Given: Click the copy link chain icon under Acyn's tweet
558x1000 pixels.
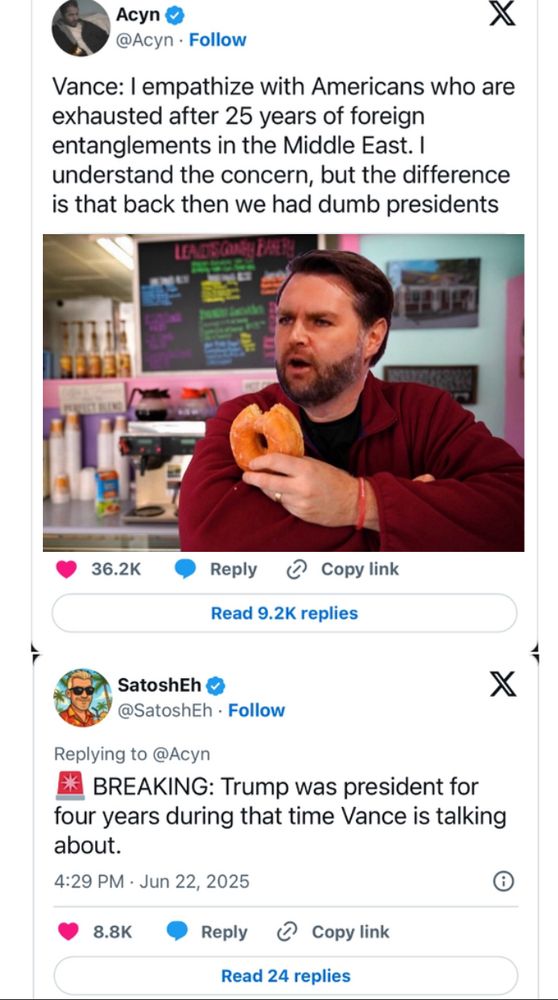Looking at the screenshot, I should tap(298, 569).
